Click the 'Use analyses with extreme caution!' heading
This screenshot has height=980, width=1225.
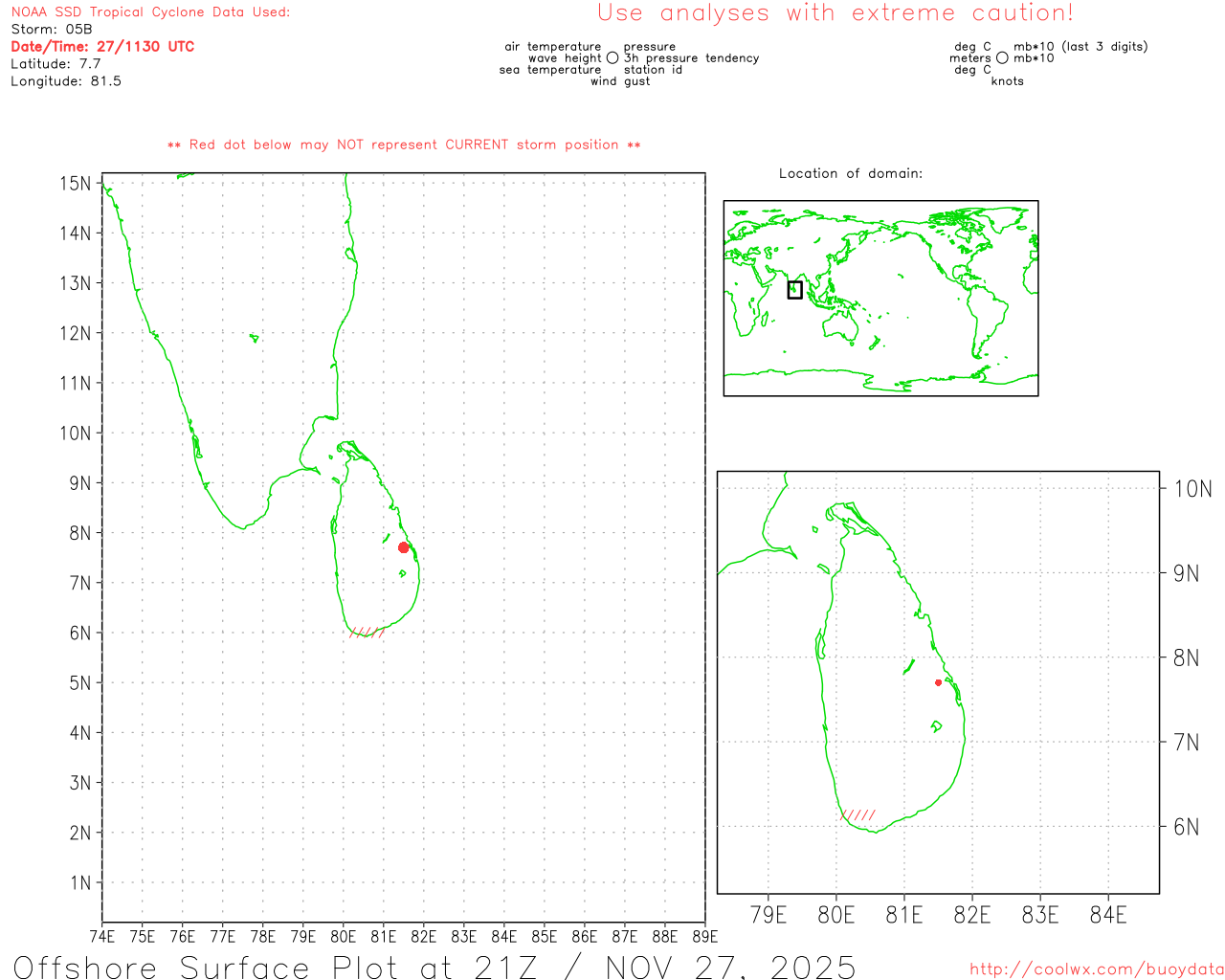pos(835,13)
